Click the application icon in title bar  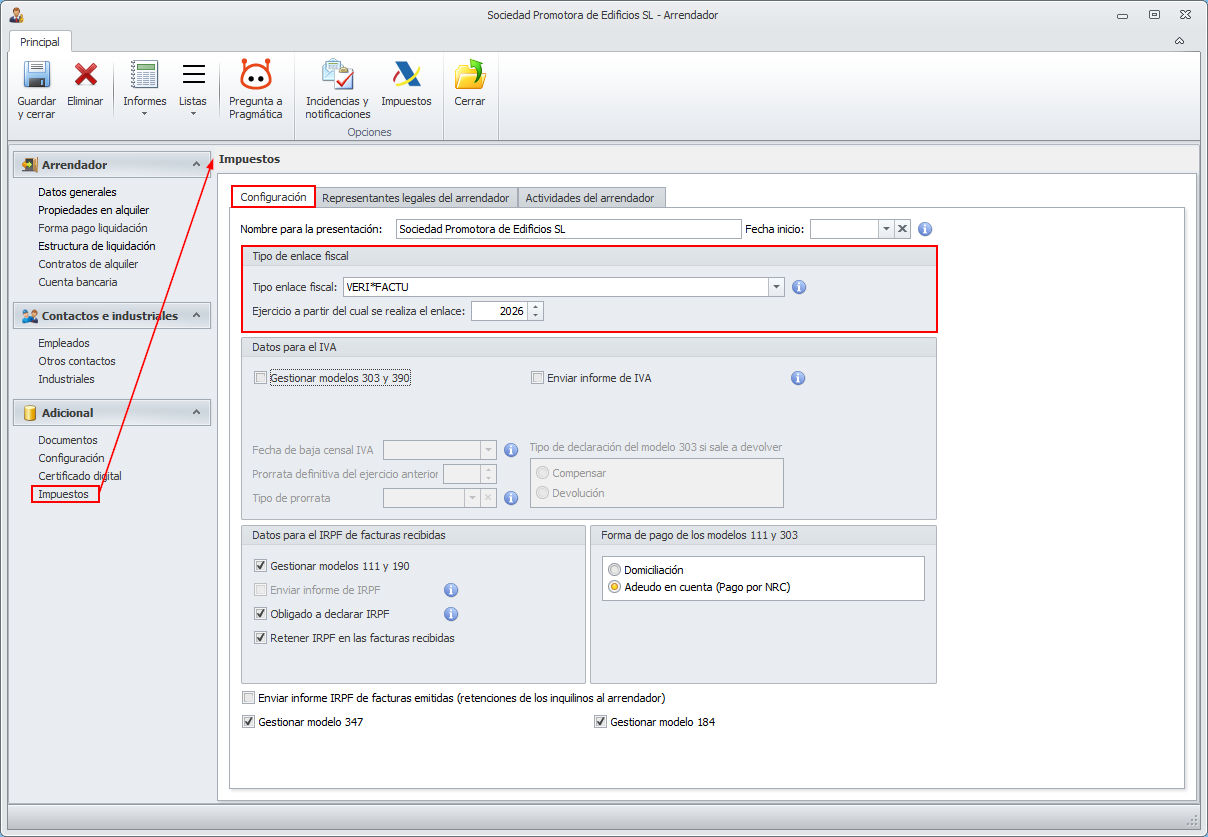tap(17, 15)
